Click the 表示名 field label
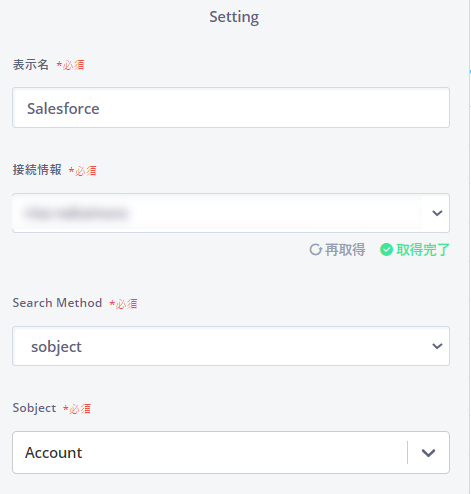This screenshot has width=471, height=494. point(31,65)
